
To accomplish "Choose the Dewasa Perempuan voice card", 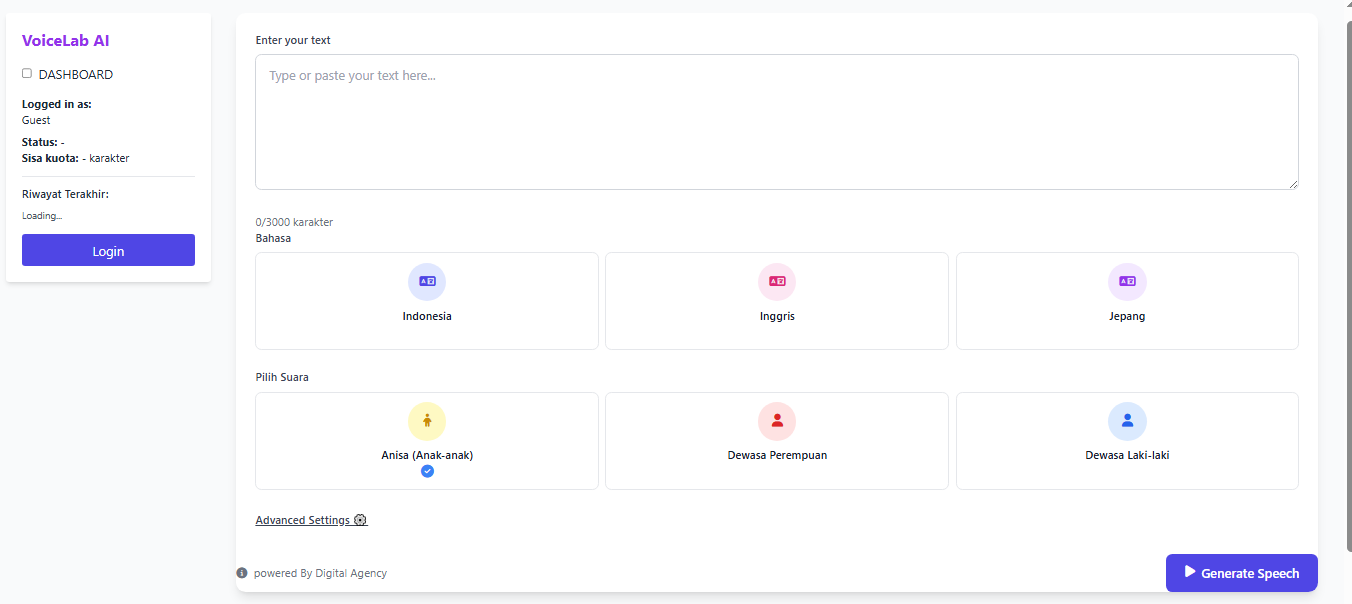I will pyautogui.click(x=777, y=441).
